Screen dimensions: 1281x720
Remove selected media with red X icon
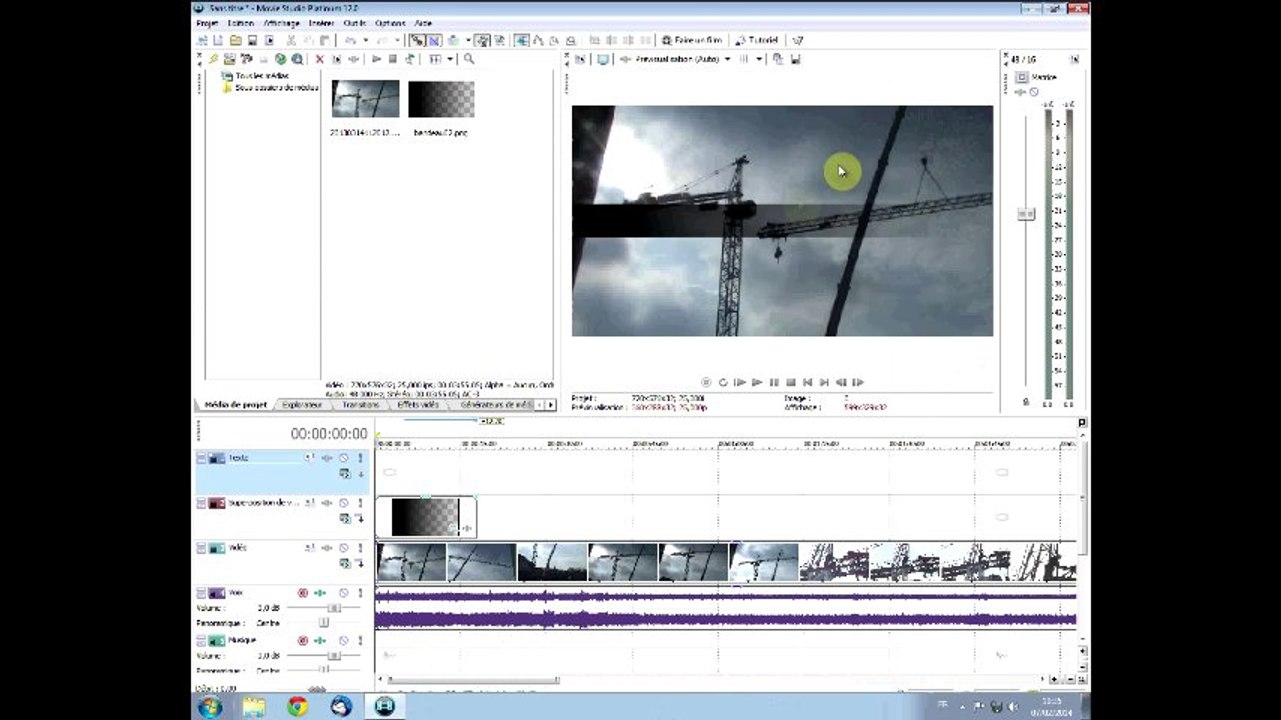[320, 59]
